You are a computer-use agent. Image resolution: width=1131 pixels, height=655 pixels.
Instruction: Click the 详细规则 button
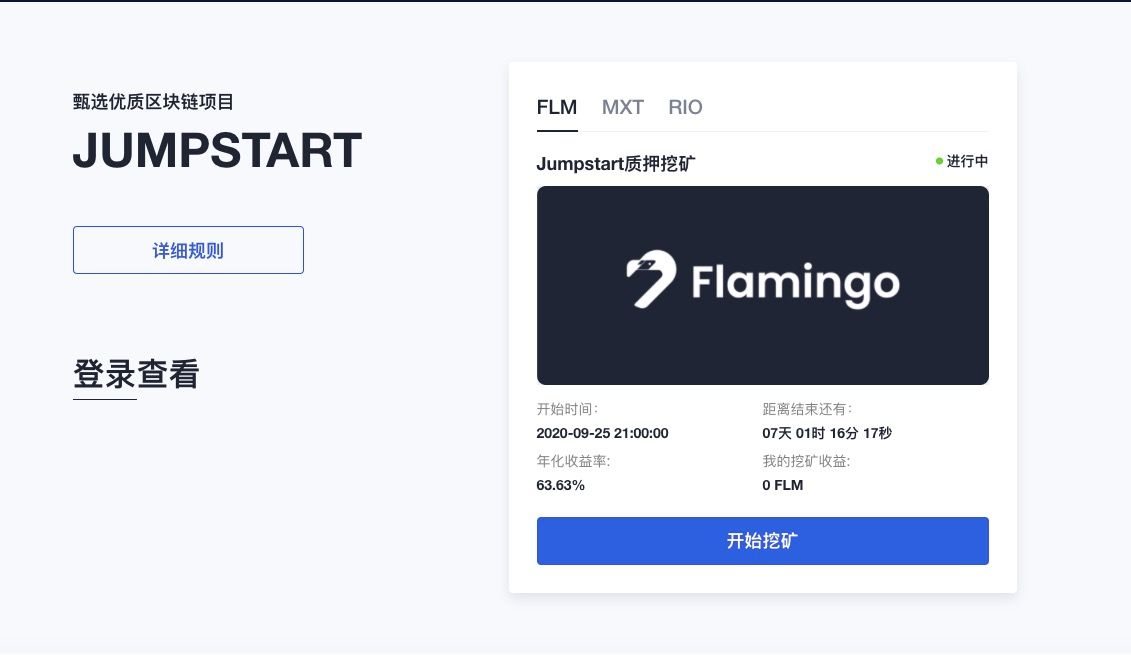188,250
